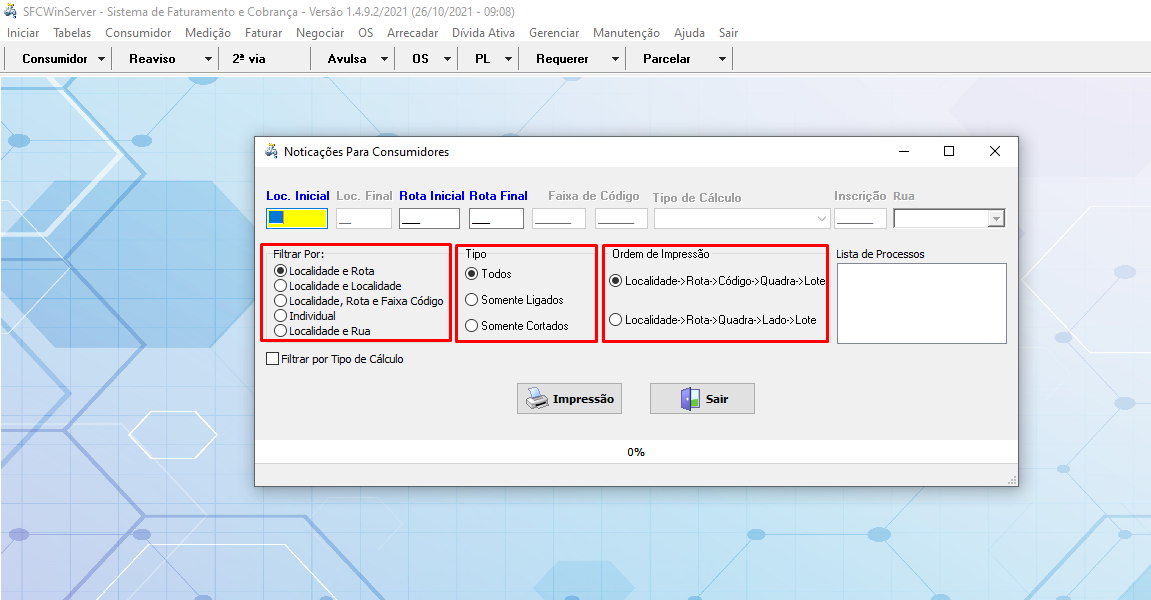Click inside the Lista de Processos box
The image size is (1151, 600).
coord(921,303)
